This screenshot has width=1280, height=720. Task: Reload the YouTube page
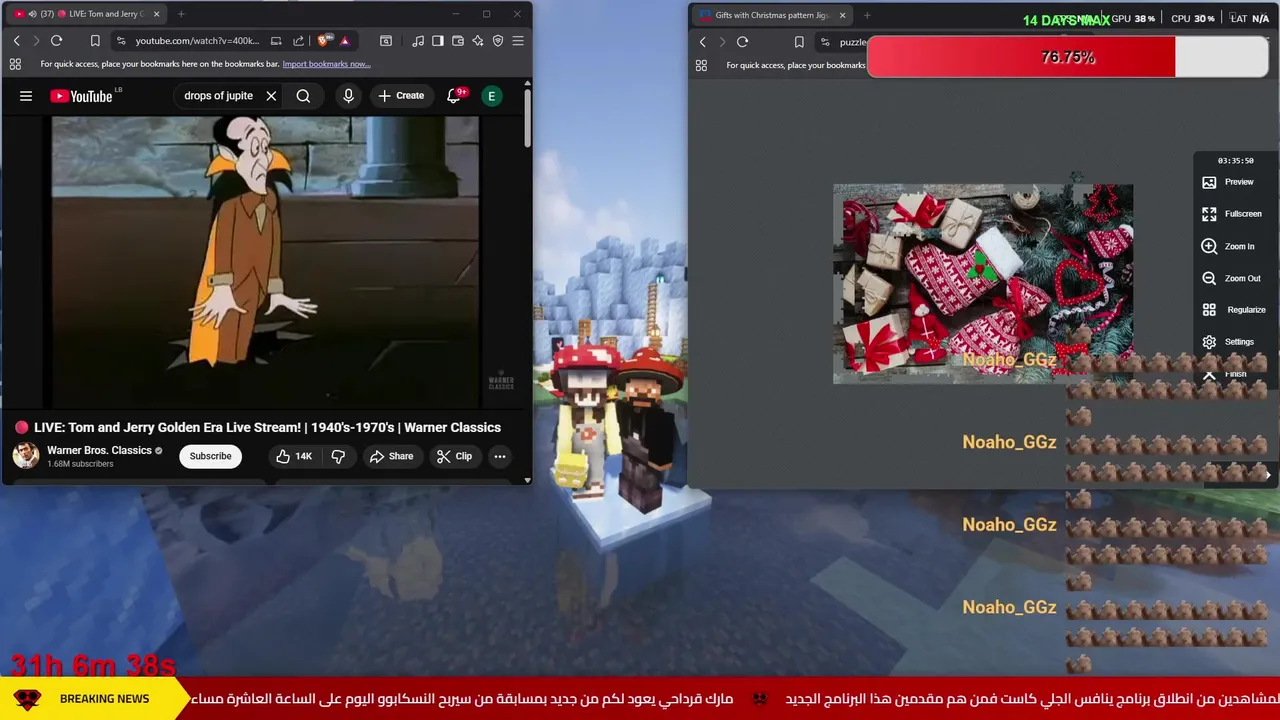click(x=56, y=41)
